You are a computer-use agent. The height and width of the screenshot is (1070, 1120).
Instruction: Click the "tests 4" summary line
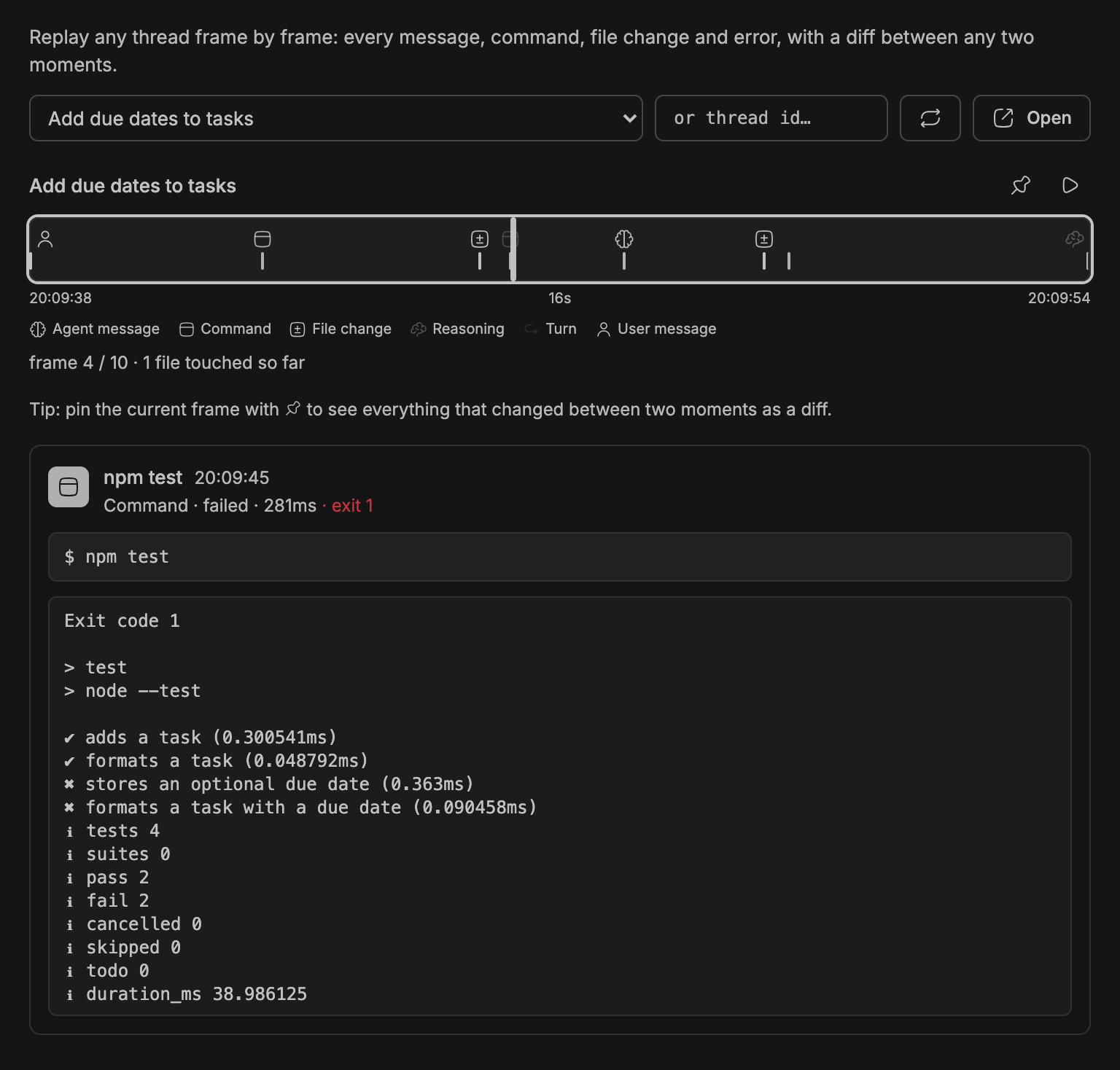[x=112, y=831]
